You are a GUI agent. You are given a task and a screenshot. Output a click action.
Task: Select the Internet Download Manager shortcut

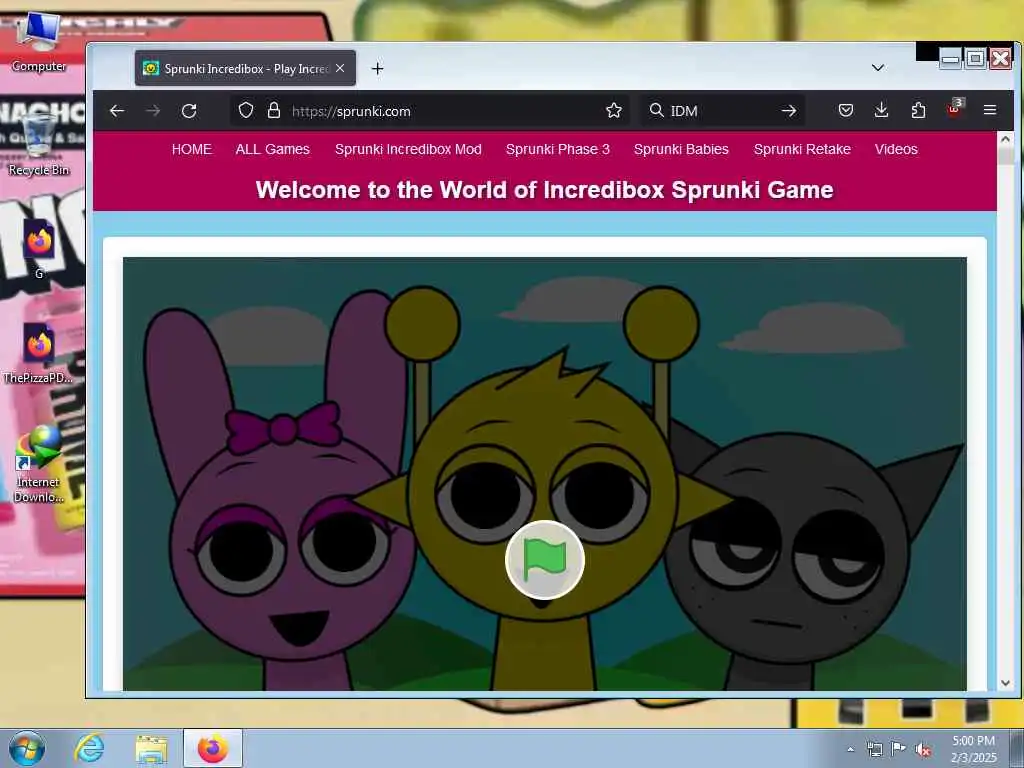[39, 464]
